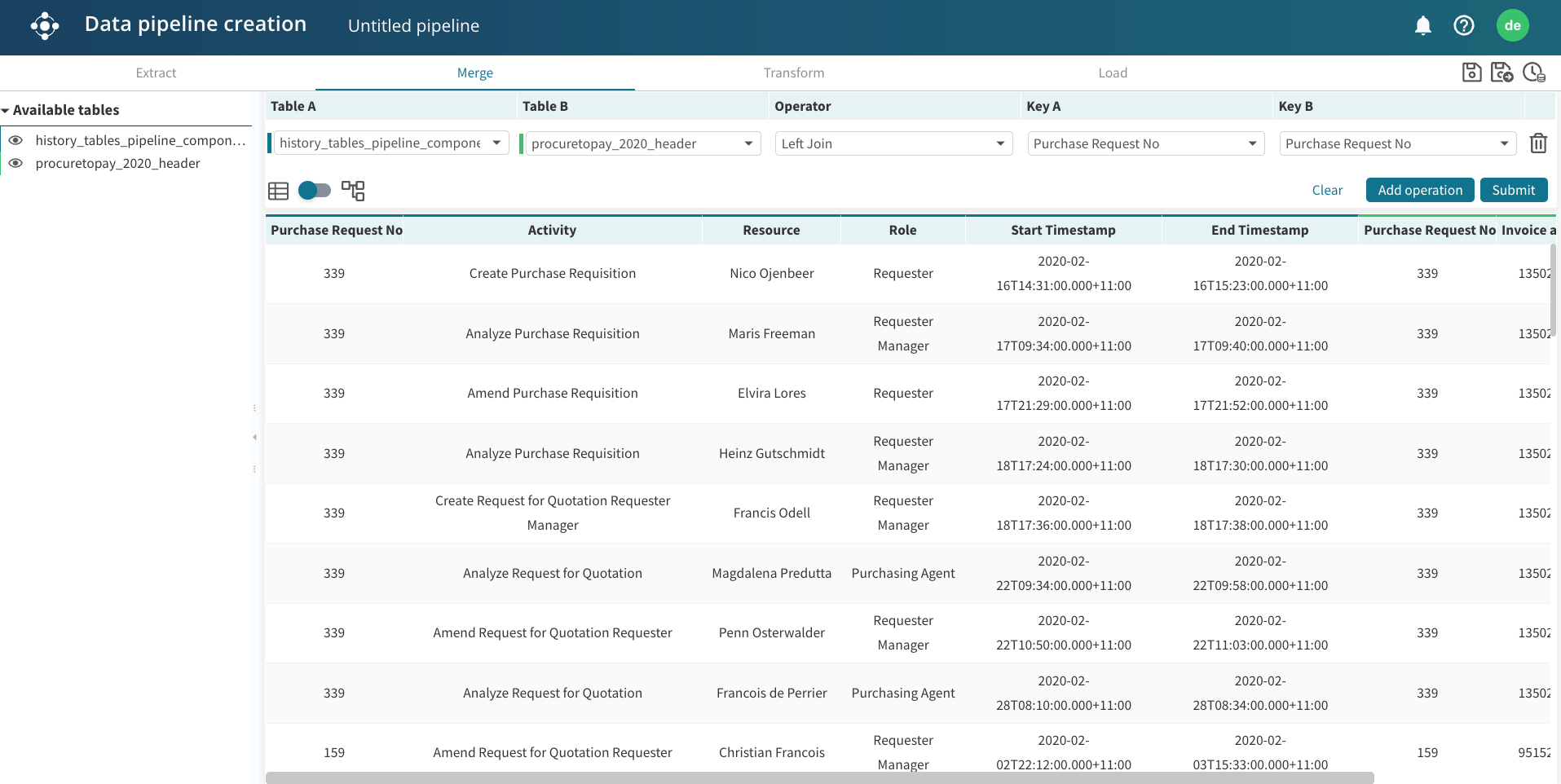Switch to table view icon

pyautogui.click(x=278, y=191)
